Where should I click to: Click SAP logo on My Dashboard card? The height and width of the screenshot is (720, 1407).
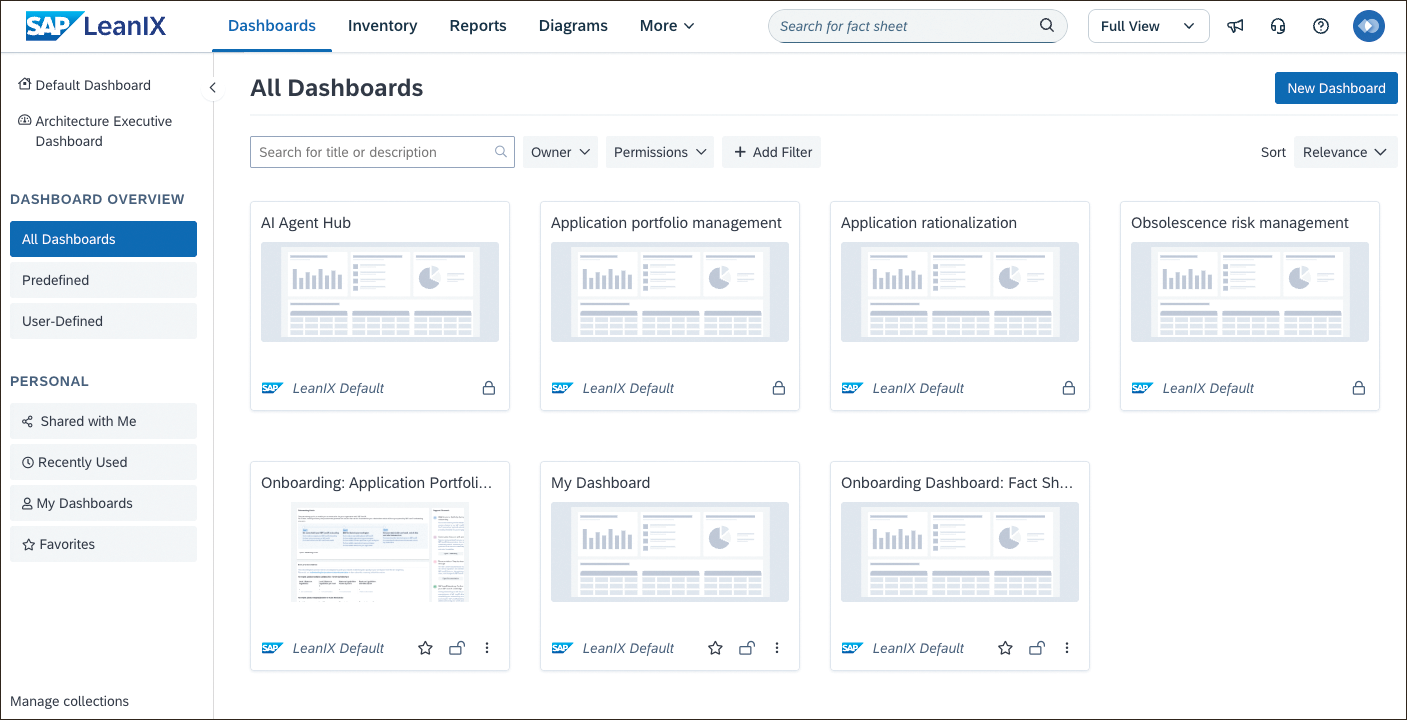[562, 648]
